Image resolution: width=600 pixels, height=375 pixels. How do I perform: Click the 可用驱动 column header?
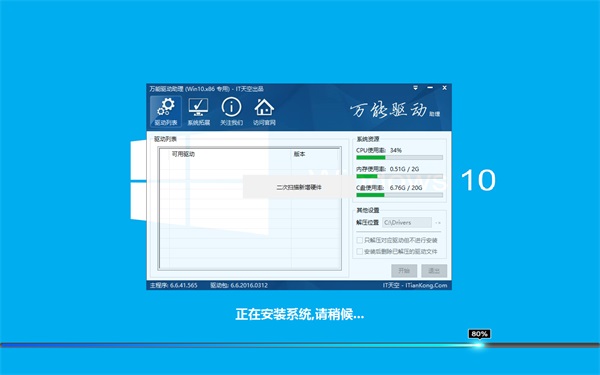pyautogui.click(x=230, y=154)
